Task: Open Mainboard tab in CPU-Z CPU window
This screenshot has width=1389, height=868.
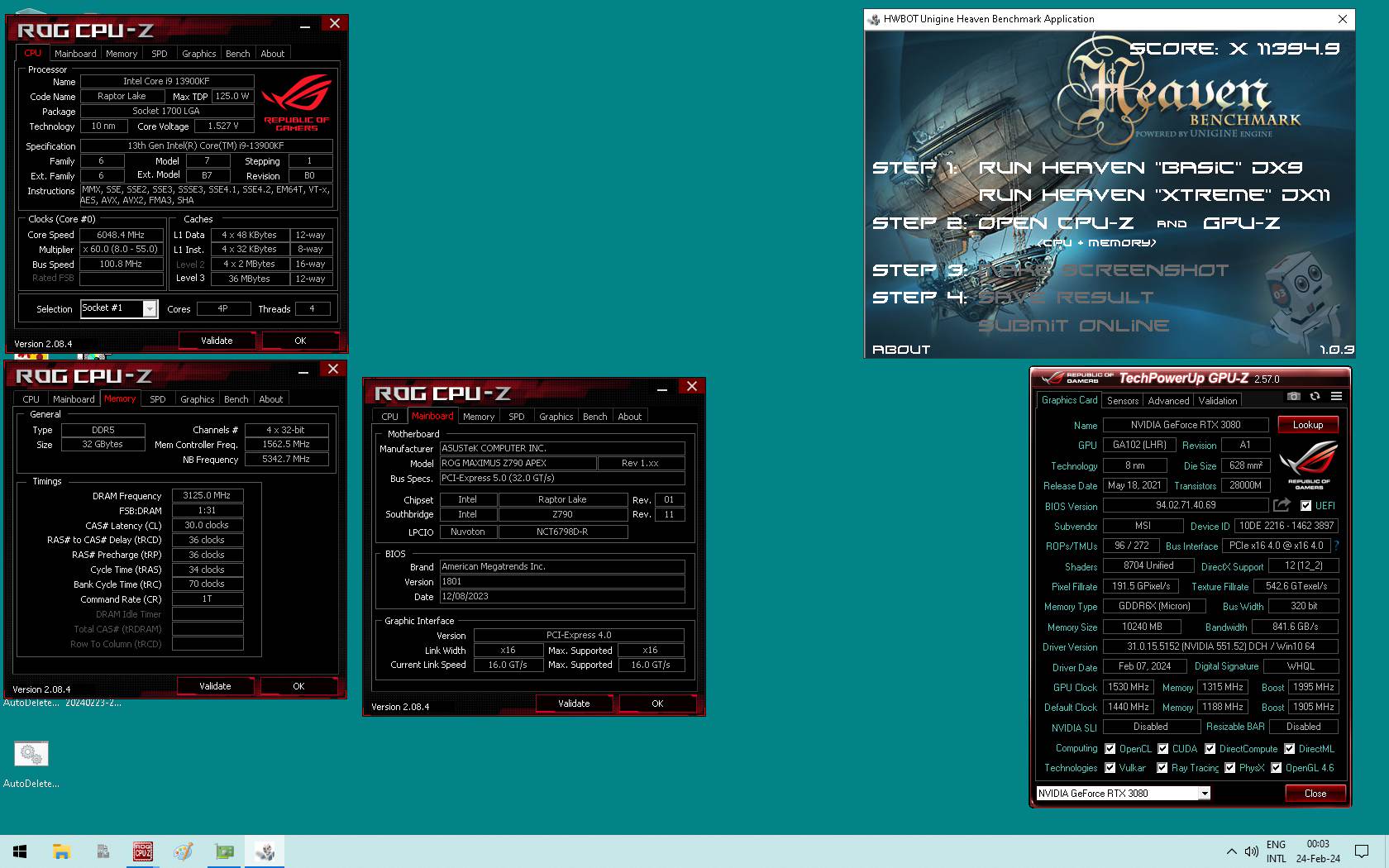Action: (x=75, y=54)
